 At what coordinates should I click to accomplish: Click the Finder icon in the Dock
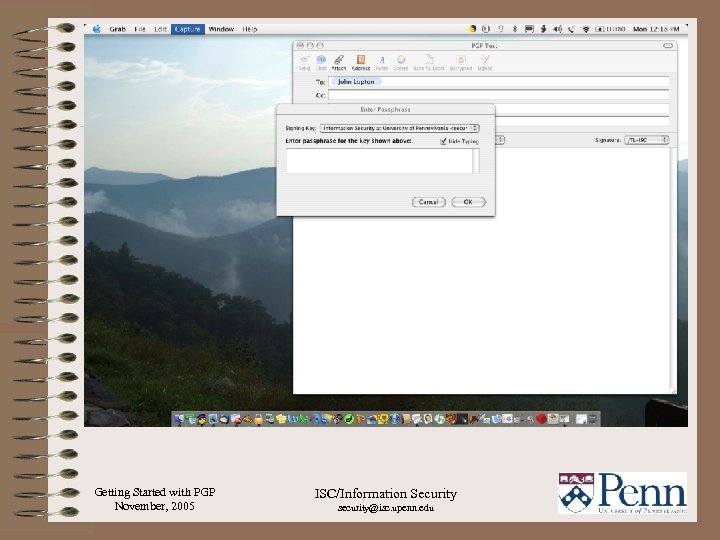[179, 419]
